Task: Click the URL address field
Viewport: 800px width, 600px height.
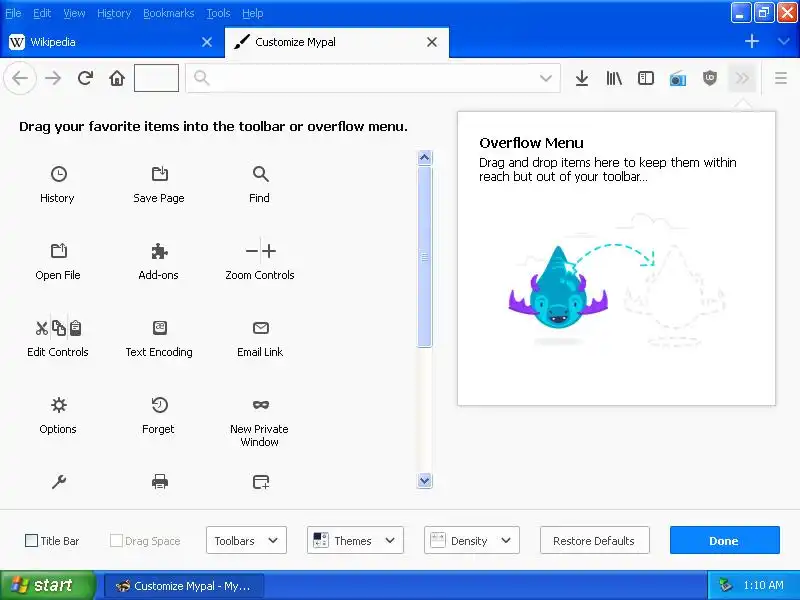Action: click(x=373, y=78)
